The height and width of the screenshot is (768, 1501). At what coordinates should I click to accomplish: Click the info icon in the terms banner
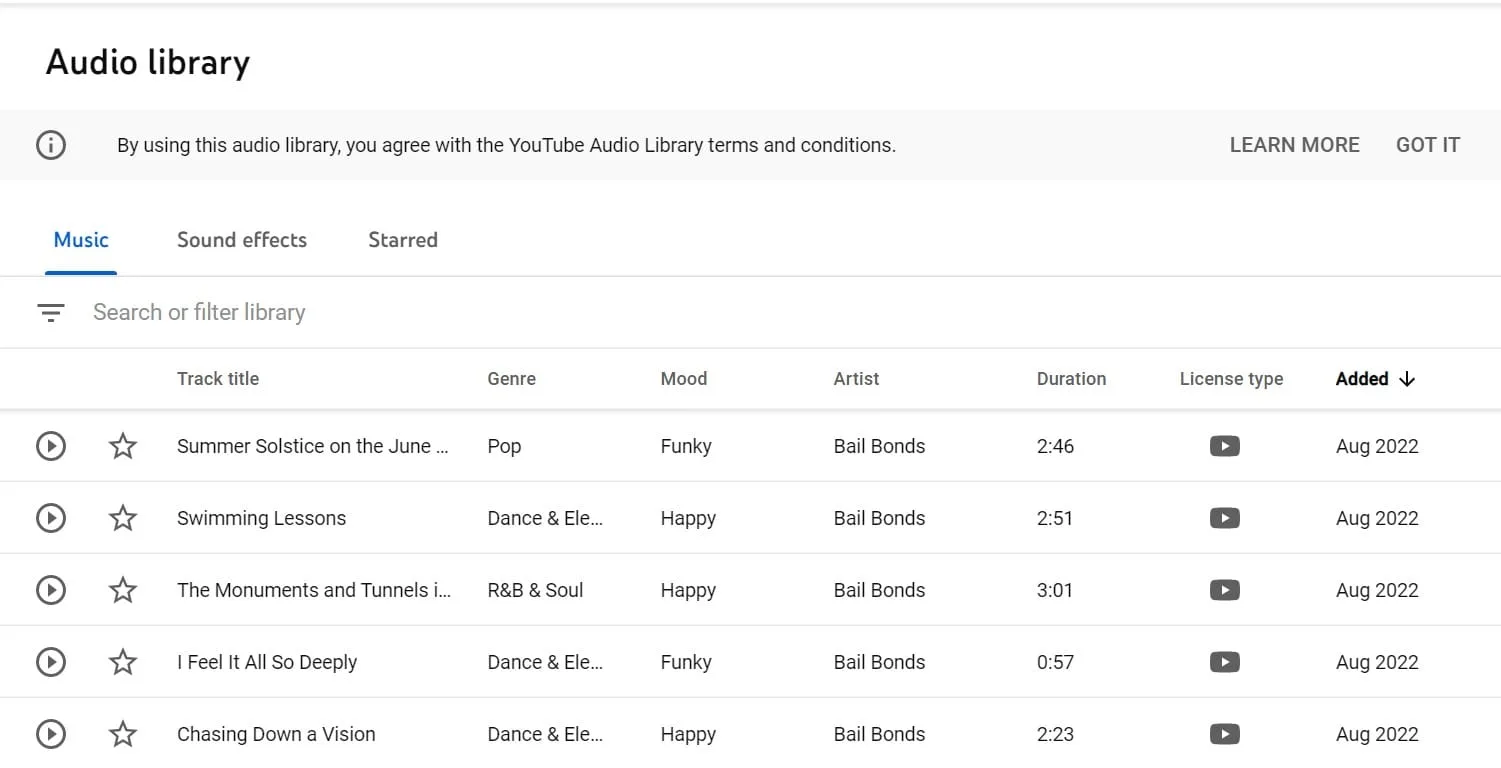[51, 145]
